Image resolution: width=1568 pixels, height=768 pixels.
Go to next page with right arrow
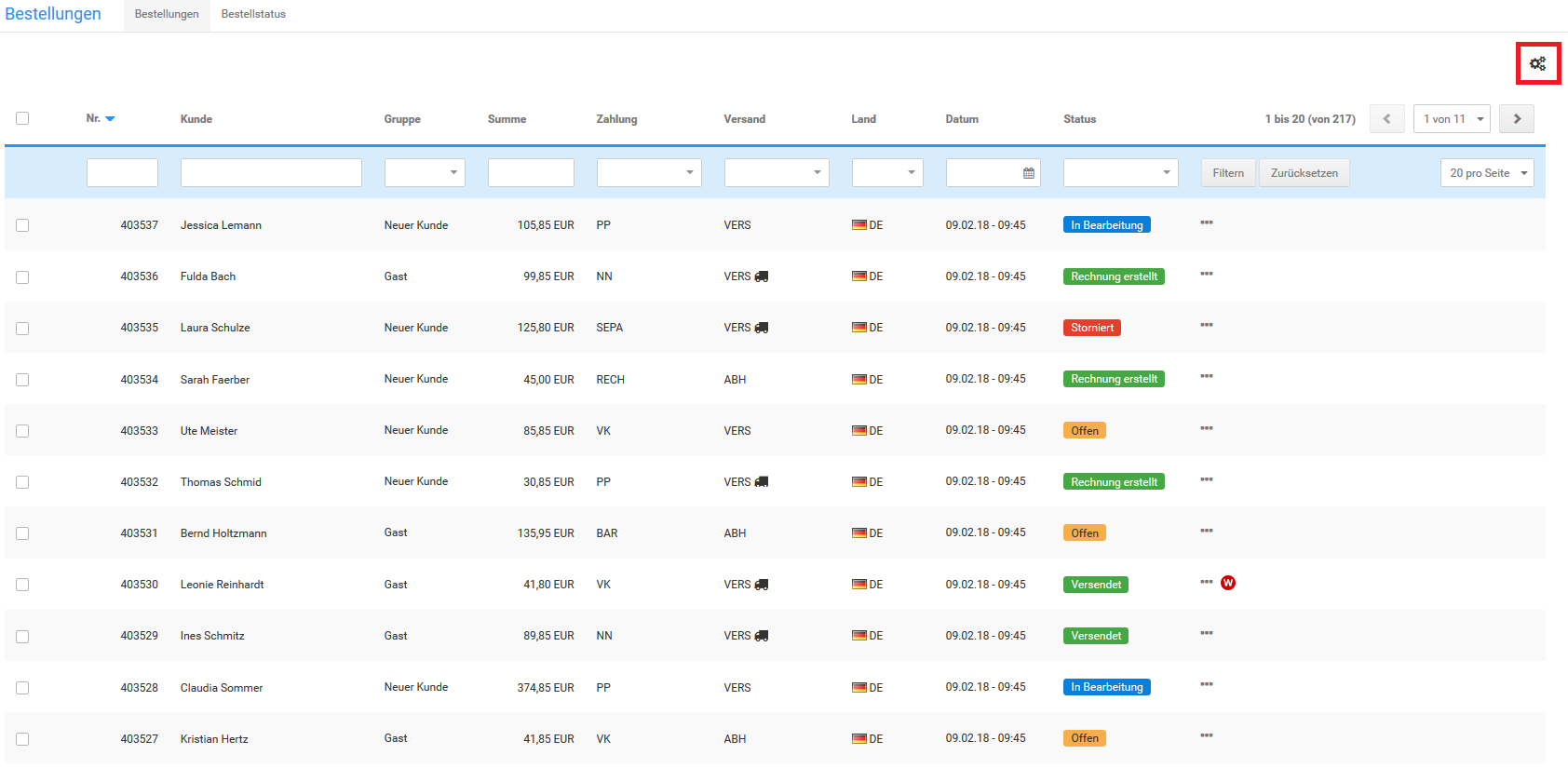pyautogui.click(x=1516, y=119)
